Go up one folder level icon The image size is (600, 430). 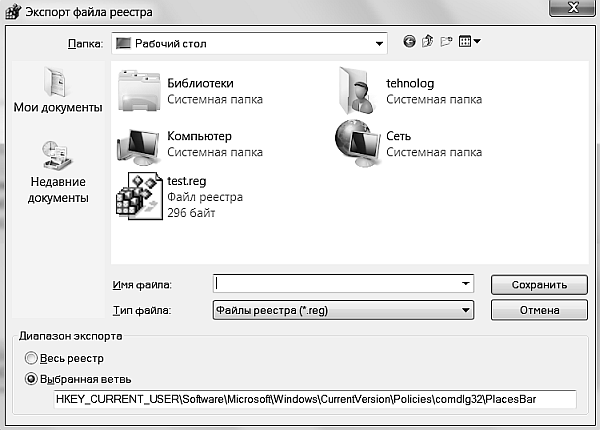pos(428,41)
